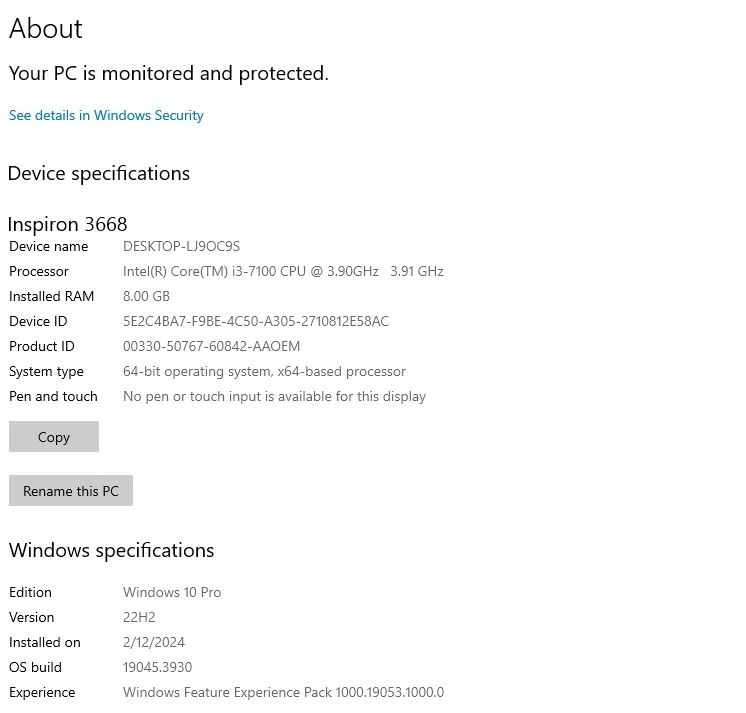Select the Product ID 00330-50767-60842-AAOEM
The image size is (746, 713).
point(211,346)
